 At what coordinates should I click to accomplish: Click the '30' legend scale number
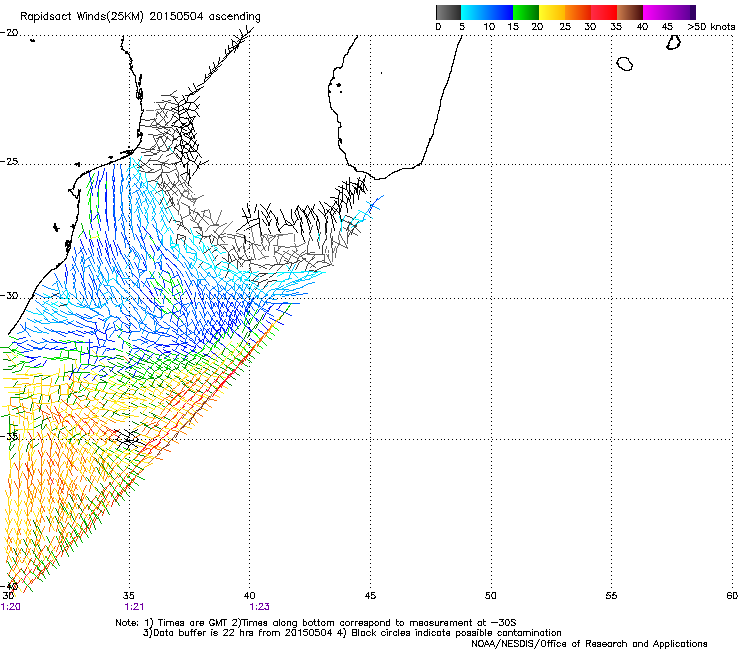(590, 27)
